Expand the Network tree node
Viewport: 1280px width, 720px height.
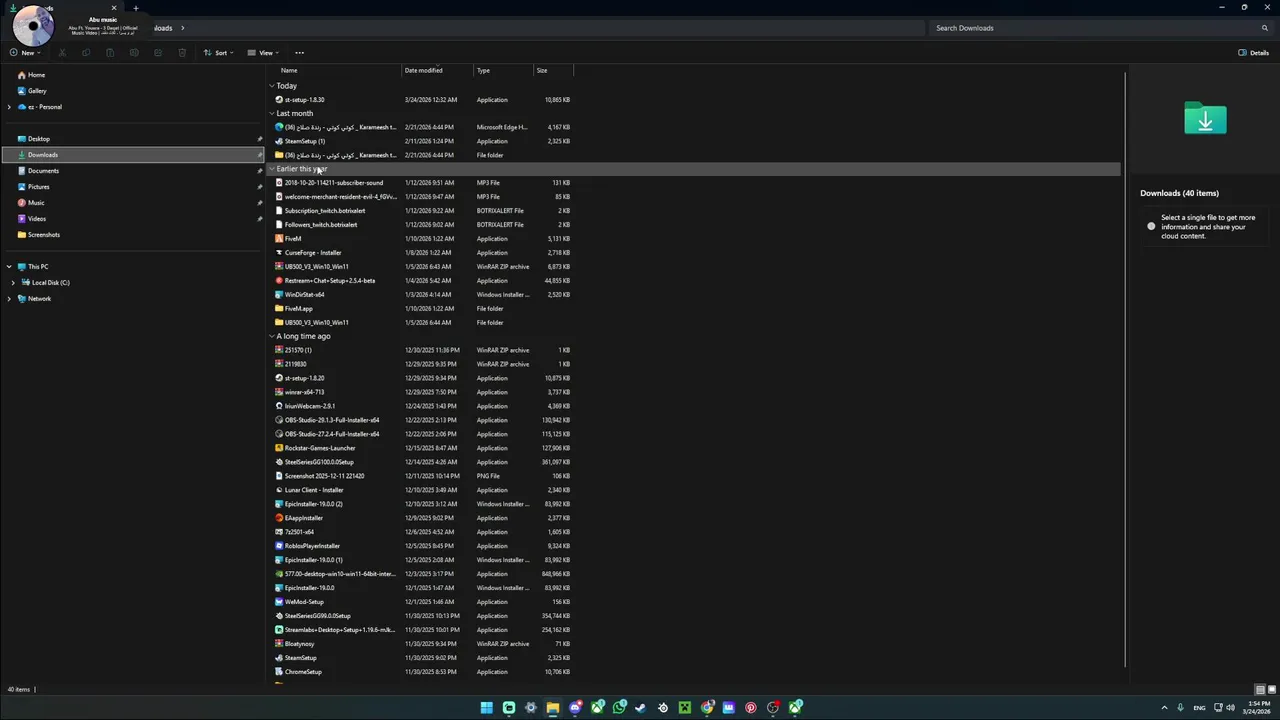9,299
